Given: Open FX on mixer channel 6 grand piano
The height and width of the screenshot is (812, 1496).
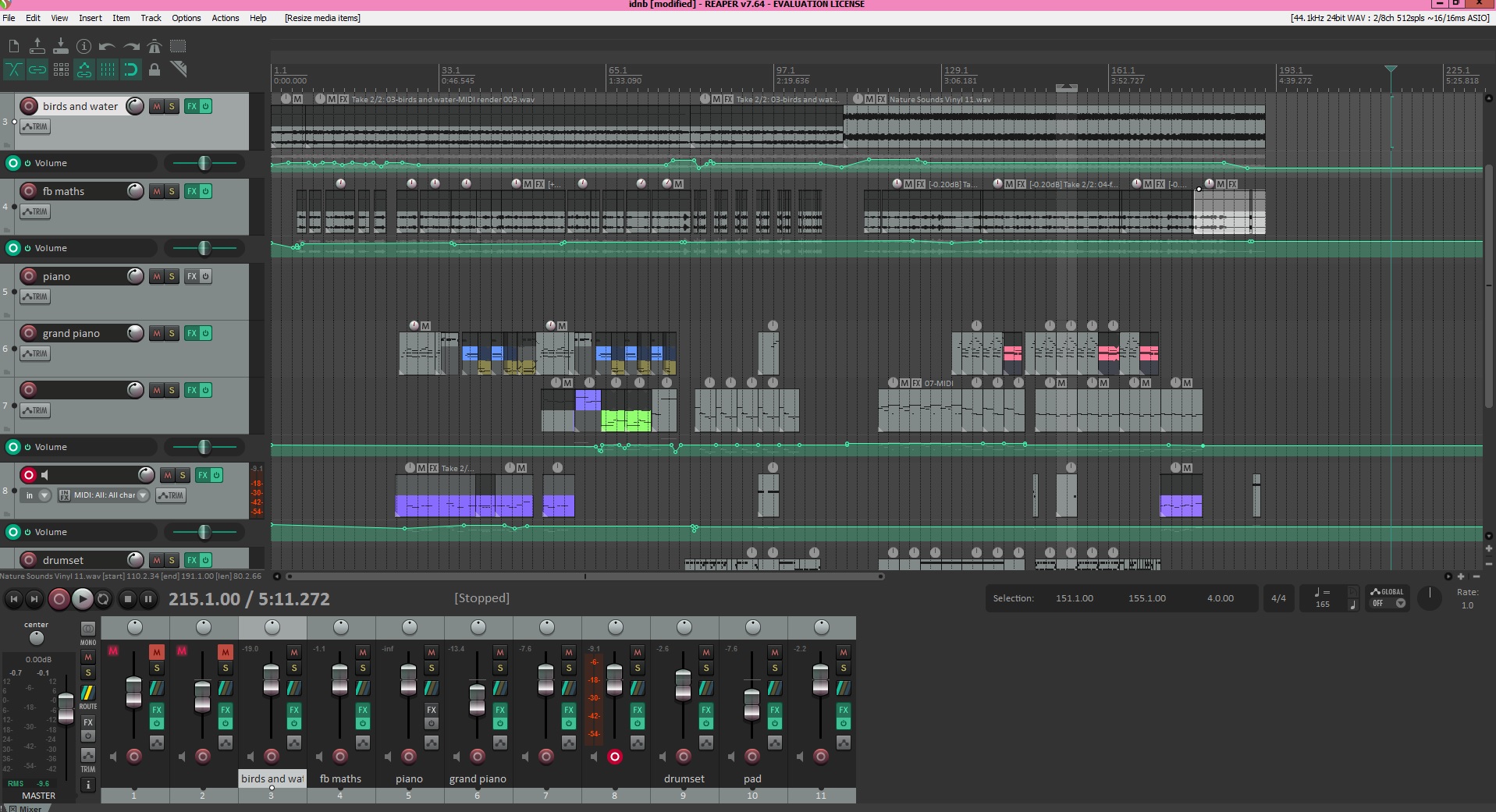Looking at the screenshot, I should pos(500,710).
